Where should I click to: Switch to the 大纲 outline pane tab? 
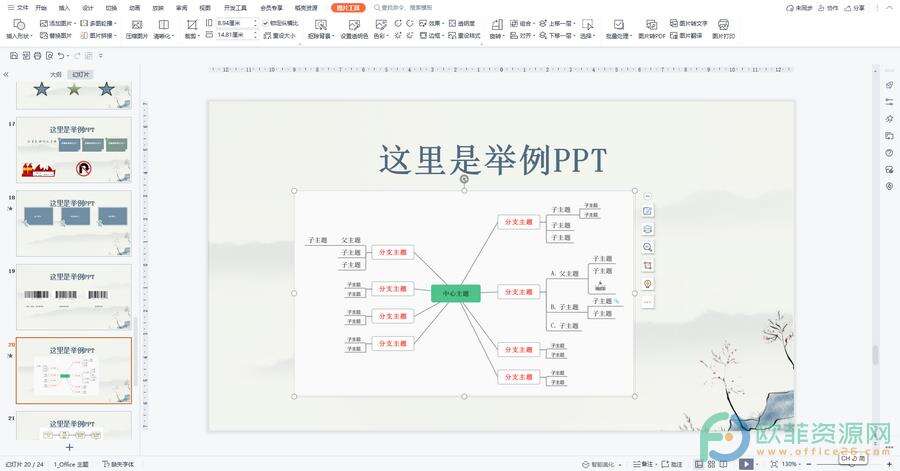(55, 75)
